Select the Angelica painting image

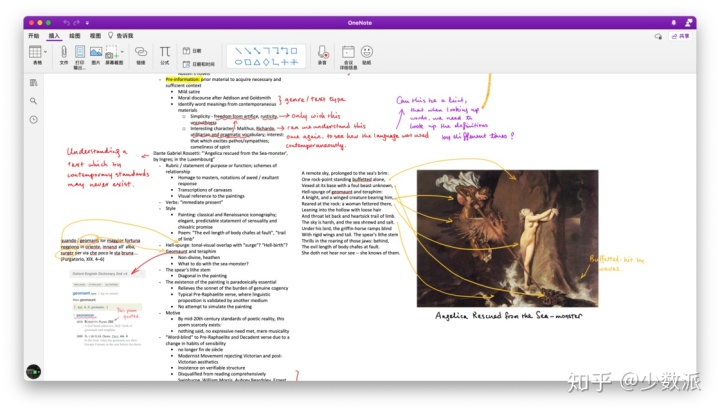coord(507,238)
